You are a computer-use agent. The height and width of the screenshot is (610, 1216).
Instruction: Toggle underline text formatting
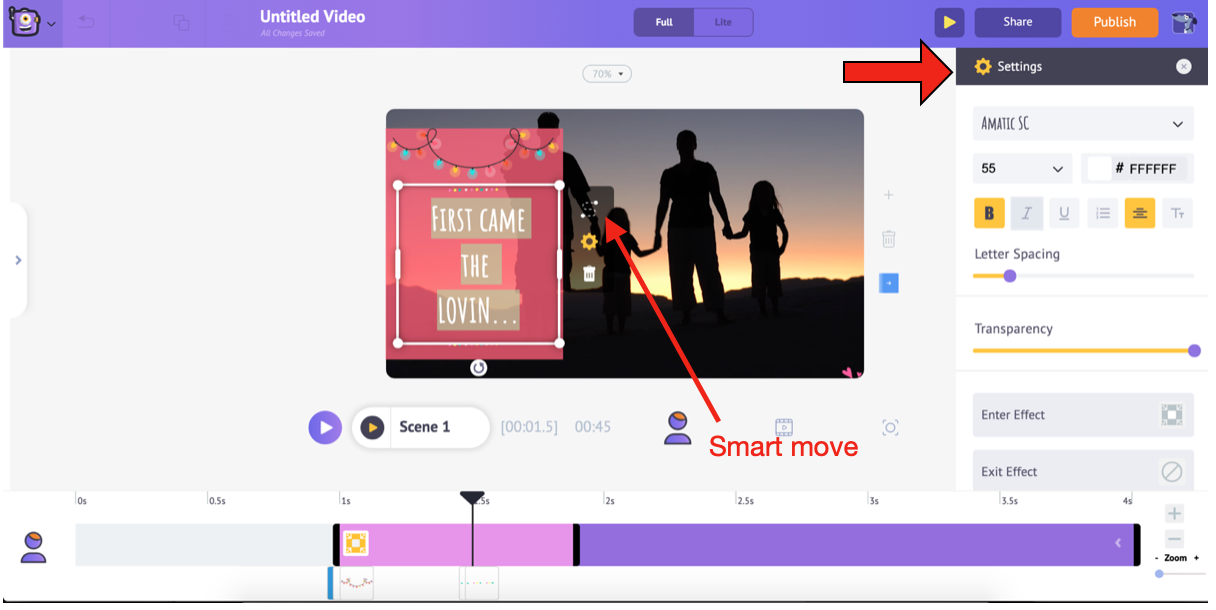[x=1064, y=213]
